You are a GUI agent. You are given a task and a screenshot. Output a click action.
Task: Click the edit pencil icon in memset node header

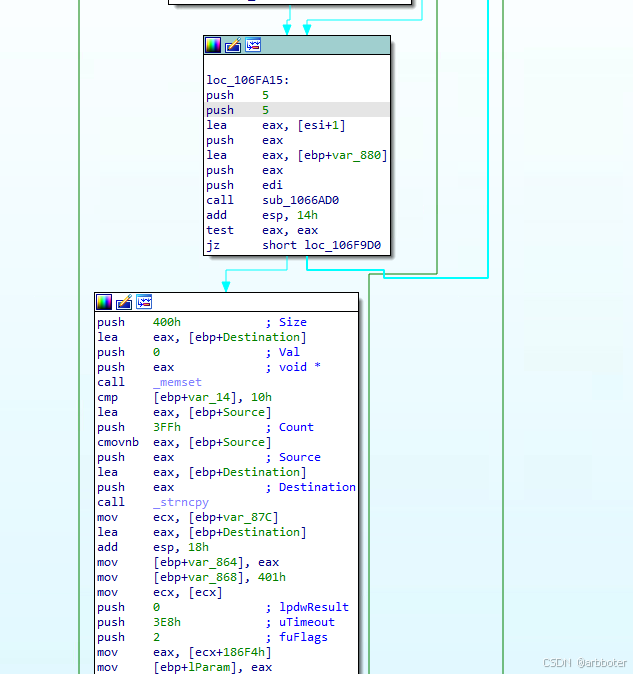[x=124, y=302]
